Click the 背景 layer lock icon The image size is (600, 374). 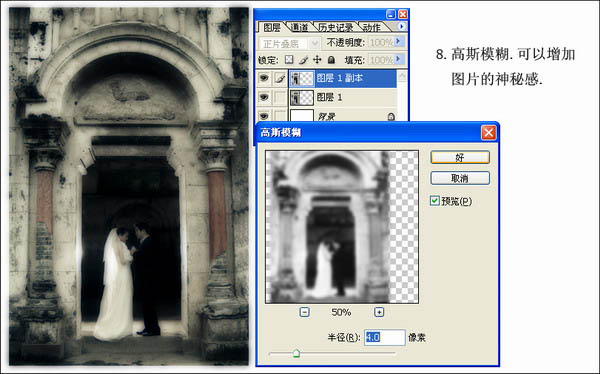point(391,116)
